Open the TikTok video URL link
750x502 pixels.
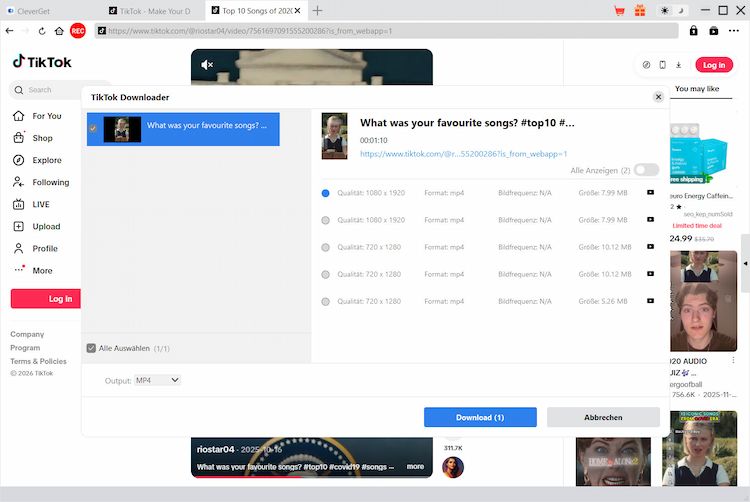click(x=463, y=154)
